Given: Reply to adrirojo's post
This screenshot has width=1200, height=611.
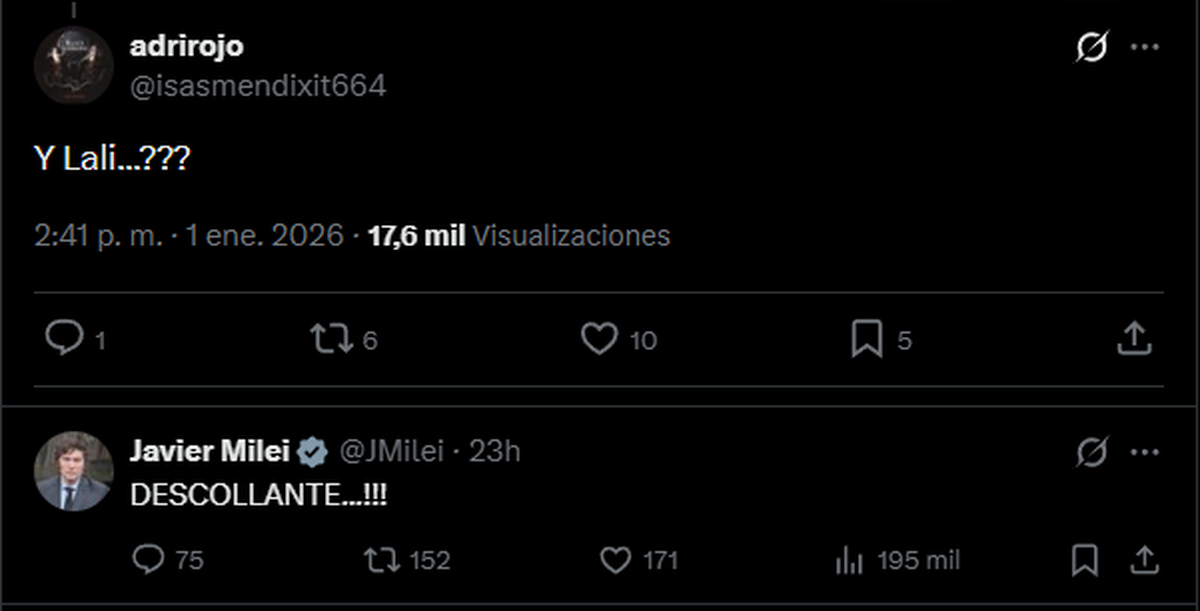Looking at the screenshot, I should point(65,340).
